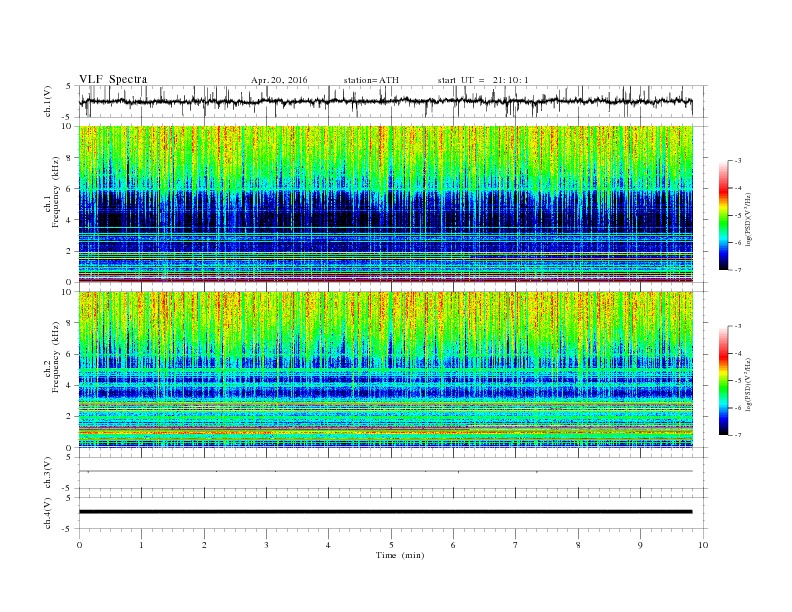Click the "3" tick on the time axis

[266, 545]
